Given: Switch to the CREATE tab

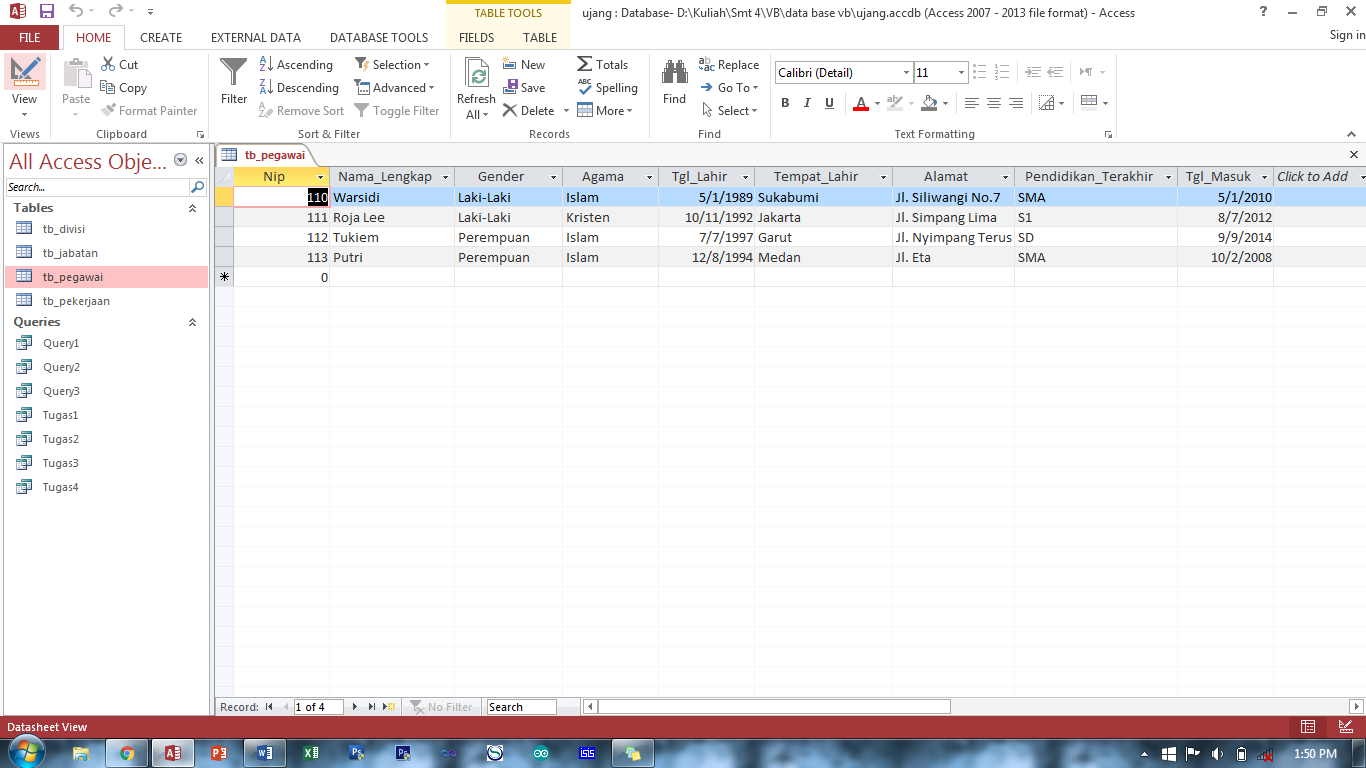Looking at the screenshot, I should click(x=161, y=37).
